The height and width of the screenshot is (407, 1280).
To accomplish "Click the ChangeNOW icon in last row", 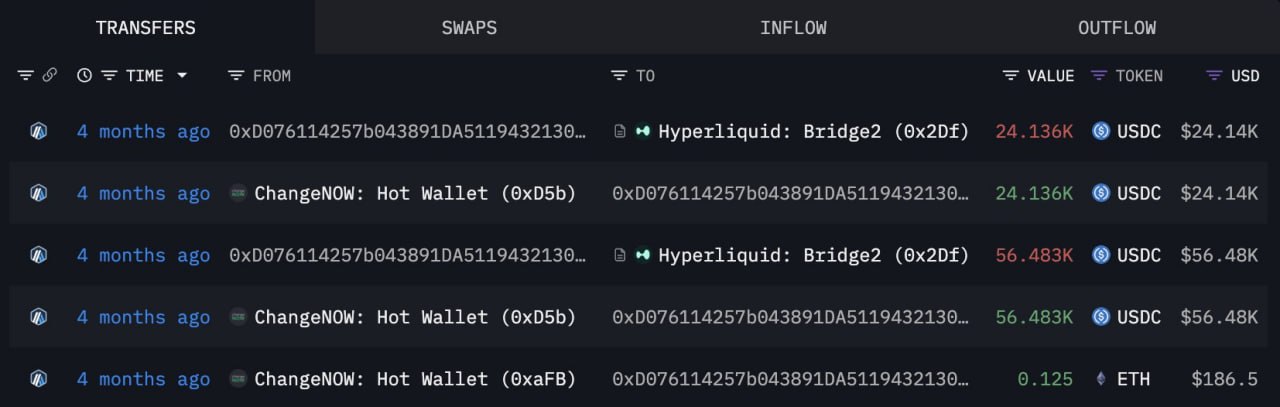I will click(238, 379).
